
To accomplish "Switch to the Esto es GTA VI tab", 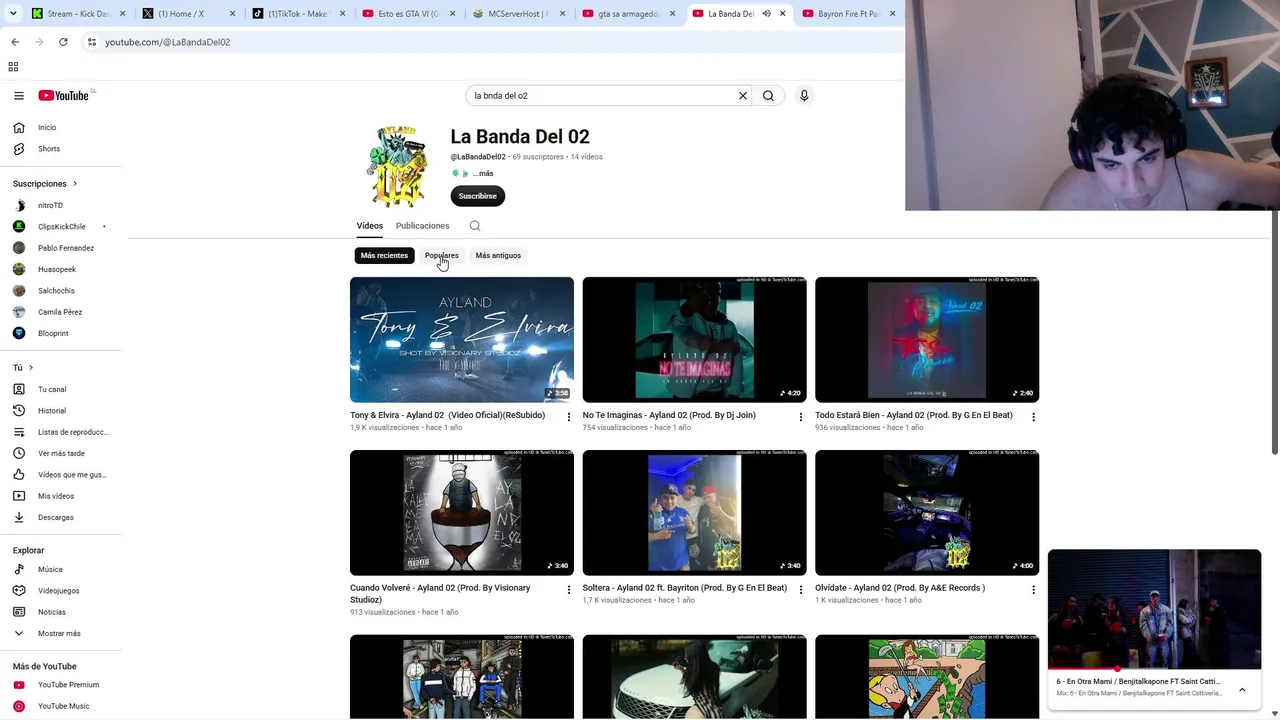I will coord(408,14).
